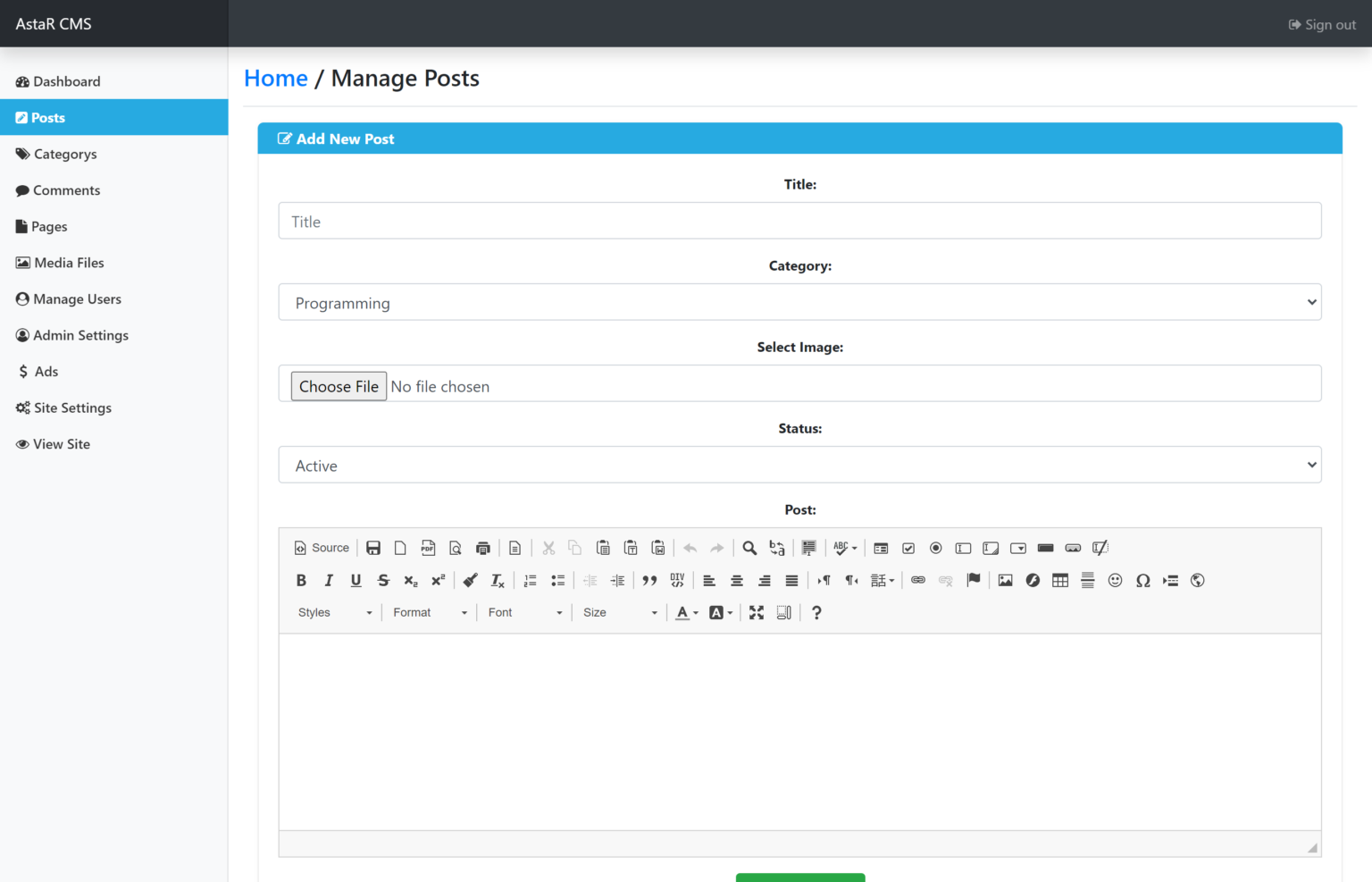Toggle Subscript formatting in editor
Viewport: 1372px width, 882px height.
411,581
